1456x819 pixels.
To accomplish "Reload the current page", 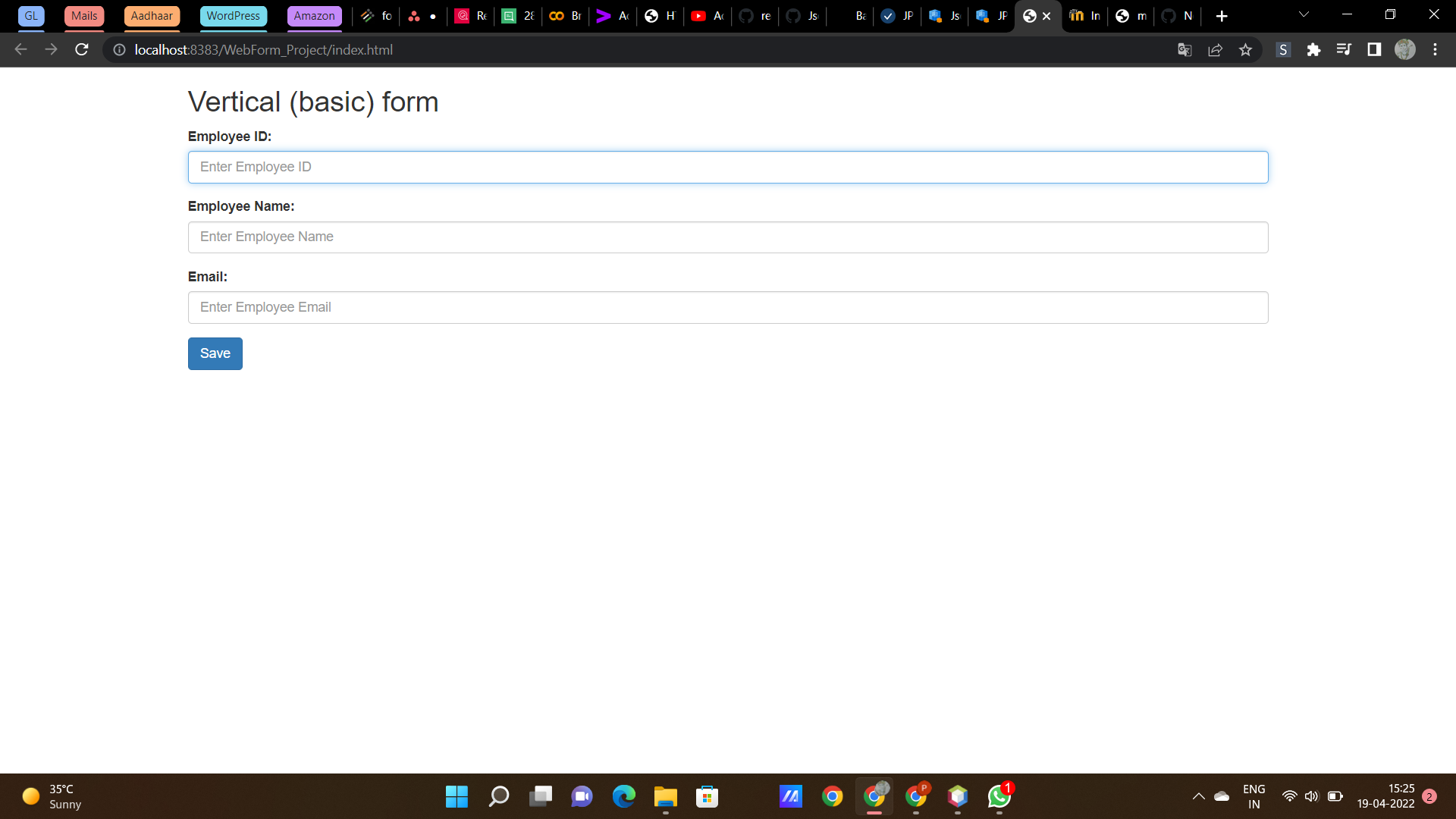I will click(81, 49).
